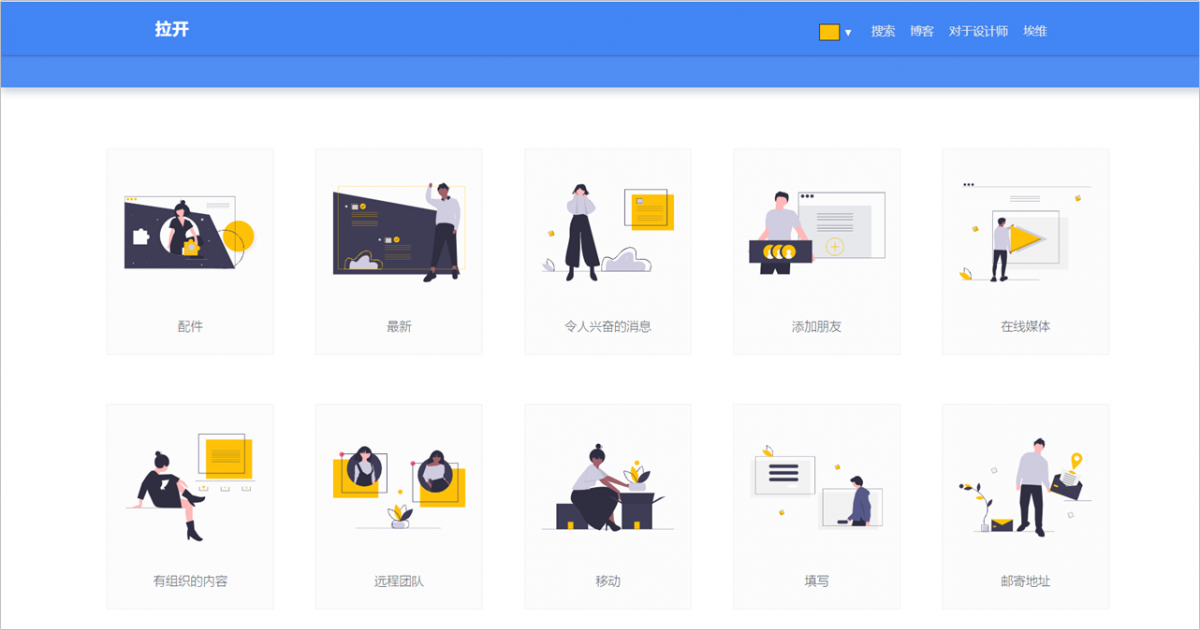Click the 移动 caption text
This screenshot has height=630, width=1200.
click(x=607, y=579)
